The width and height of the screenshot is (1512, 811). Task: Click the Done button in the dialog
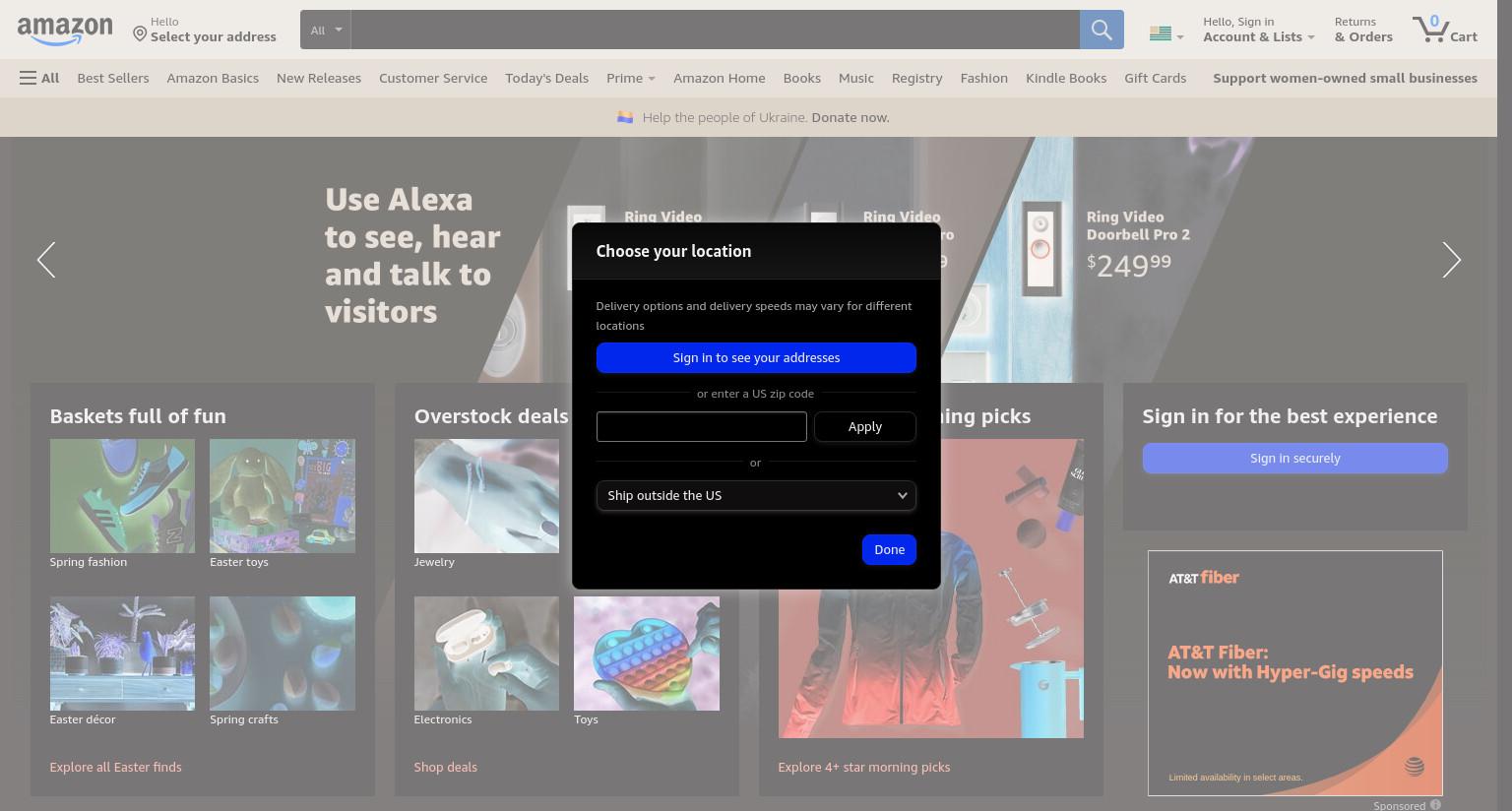pos(889,549)
